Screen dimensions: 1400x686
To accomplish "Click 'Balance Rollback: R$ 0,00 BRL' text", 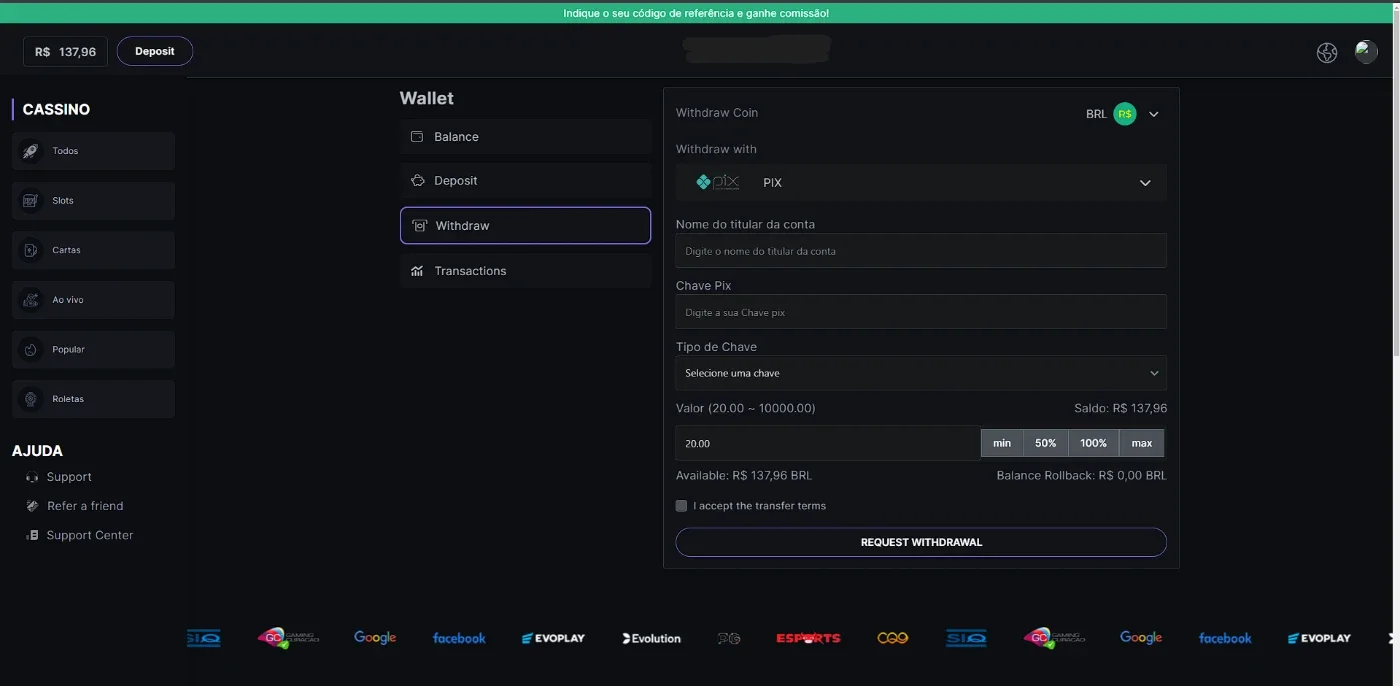I will point(1081,476).
